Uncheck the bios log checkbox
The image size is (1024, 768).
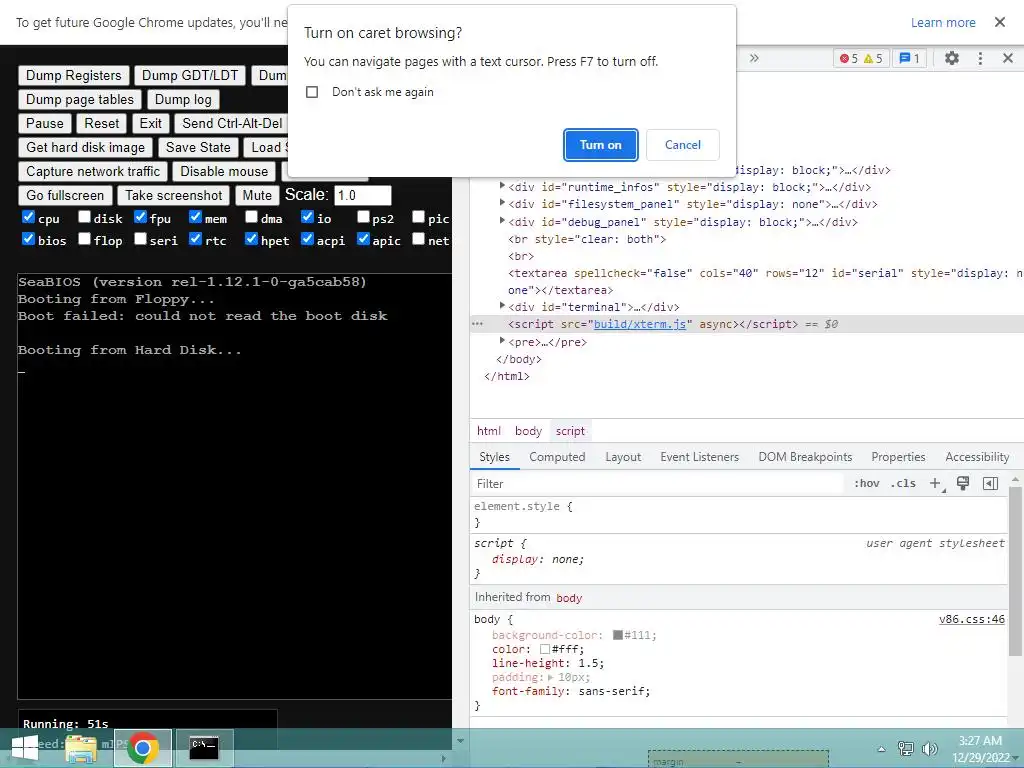[x=28, y=239]
